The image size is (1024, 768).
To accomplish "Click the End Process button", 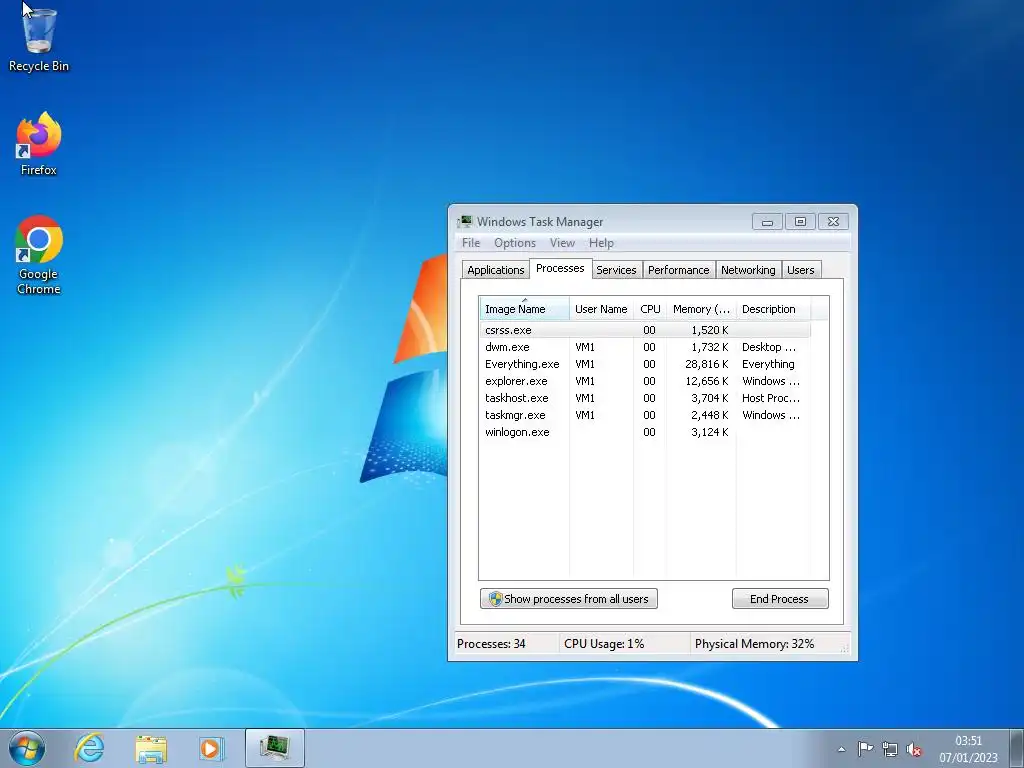I will (x=780, y=599).
